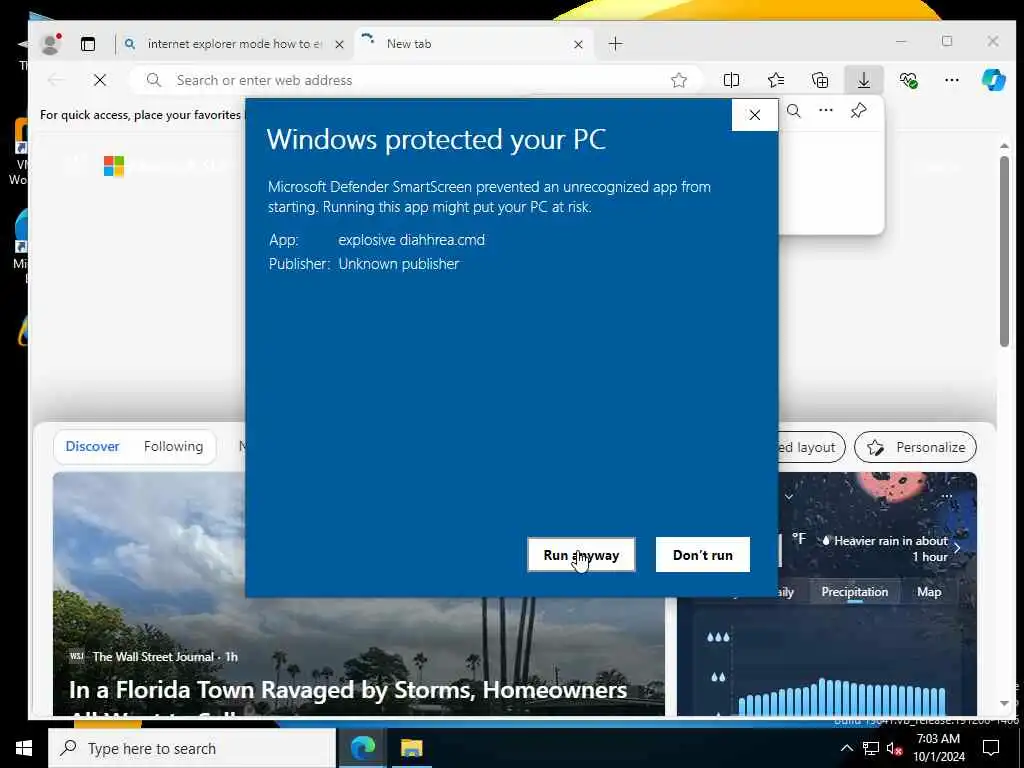The height and width of the screenshot is (768, 1024).
Task: Go to next weather alert chevron
Action: pos(957,549)
